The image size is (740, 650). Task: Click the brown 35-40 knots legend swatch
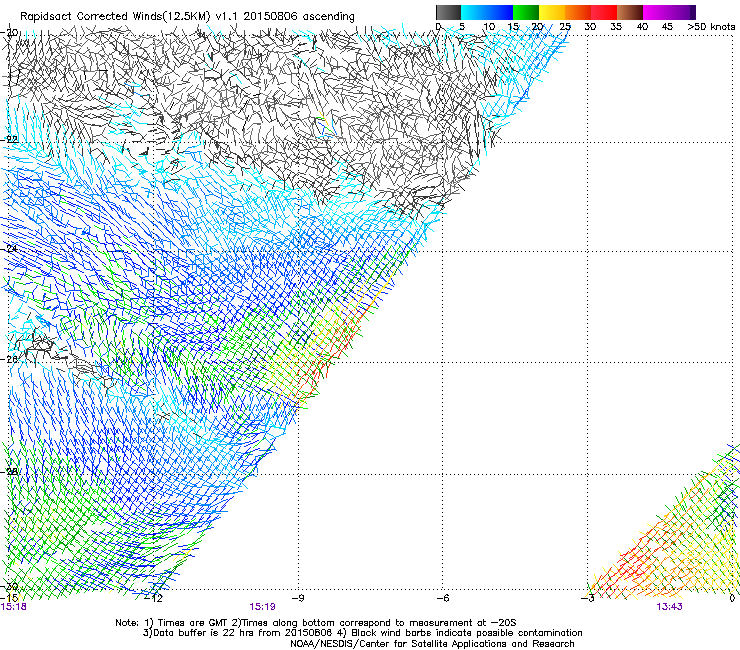click(x=630, y=12)
